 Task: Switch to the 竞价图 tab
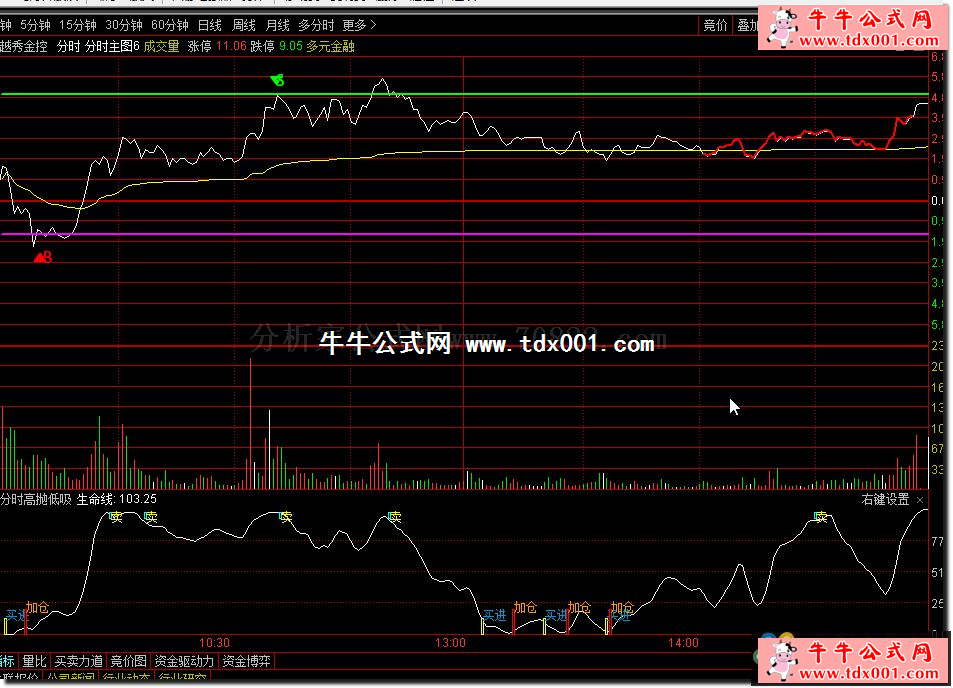[128, 661]
